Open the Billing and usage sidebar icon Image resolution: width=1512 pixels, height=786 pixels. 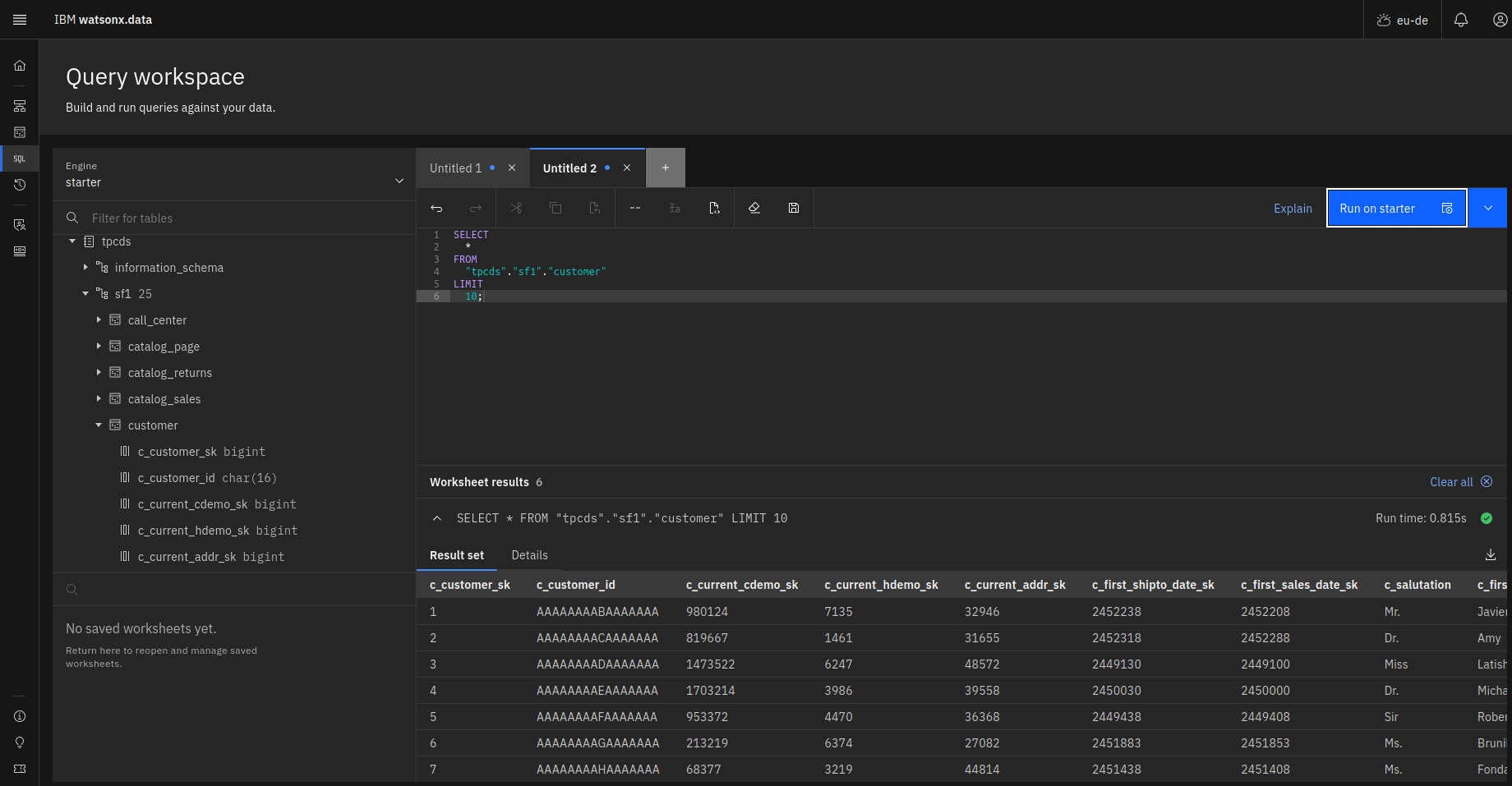pyautogui.click(x=20, y=251)
